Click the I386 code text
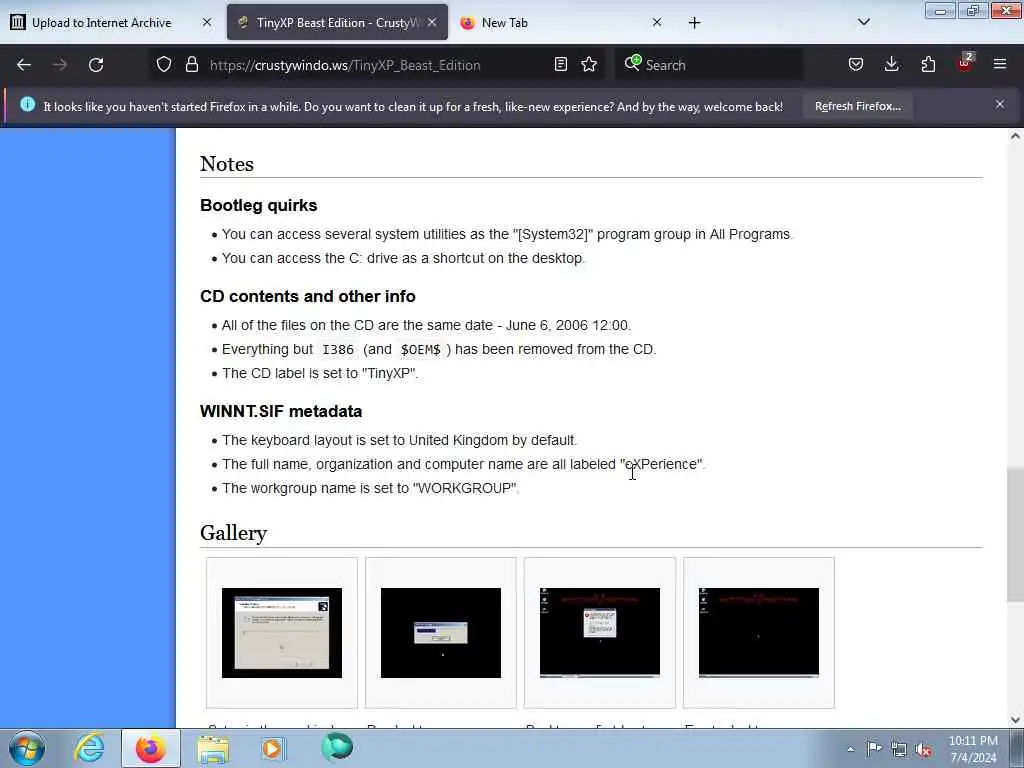Screen dimensions: 1024x768 (x=338, y=349)
